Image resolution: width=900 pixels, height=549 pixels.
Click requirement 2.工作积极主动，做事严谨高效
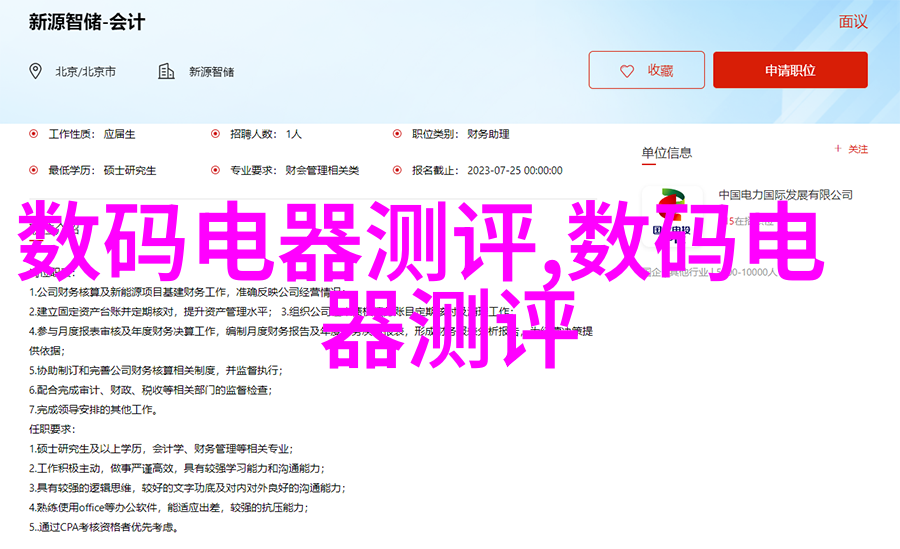click(177, 469)
